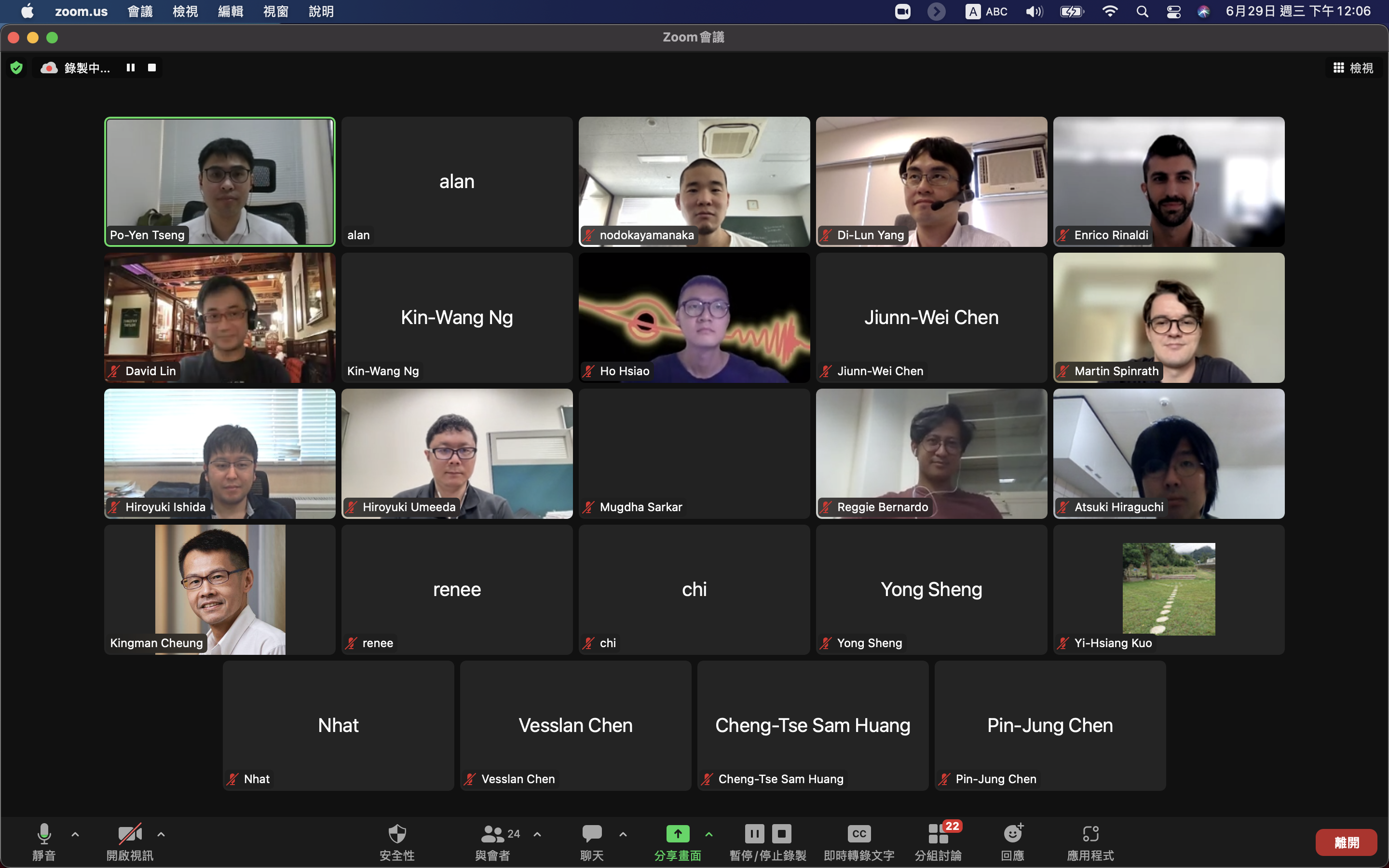
Task: Click the red 離開 leave button
Action: click(x=1346, y=842)
